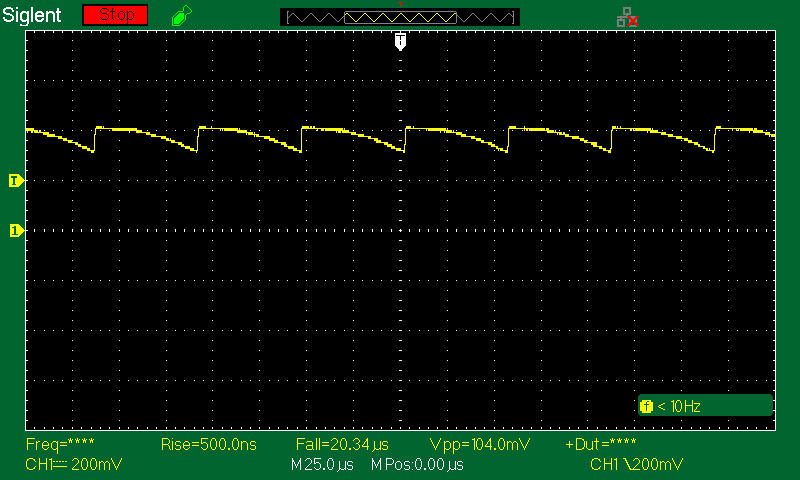Viewport: 800px width, 480px height.
Task: Select the channel 1 ground marker
Action: [x=16, y=231]
